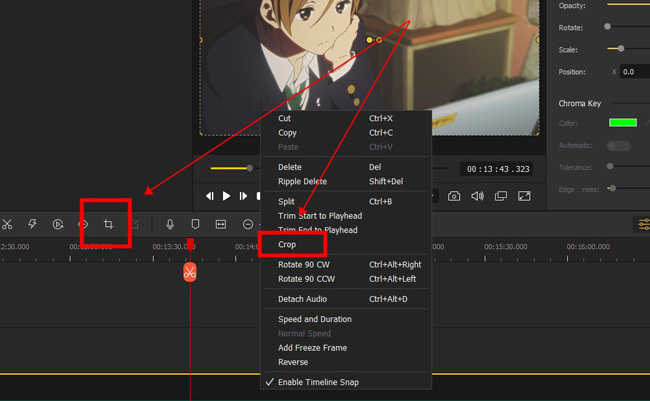
Task: Select Ripple Delete in the context menu
Action: pyautogui.click(x=302, y=181)
